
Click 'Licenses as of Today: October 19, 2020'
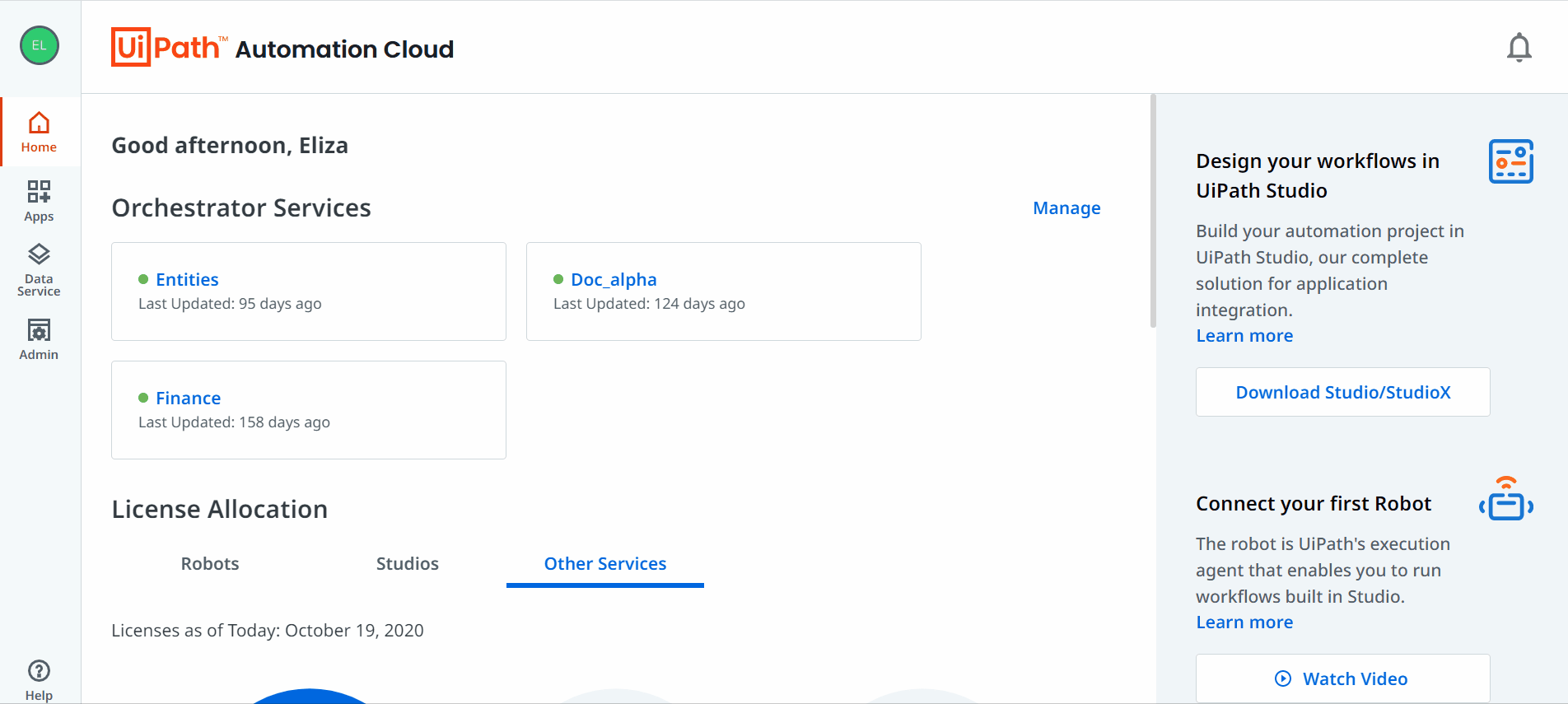(268, 631)
